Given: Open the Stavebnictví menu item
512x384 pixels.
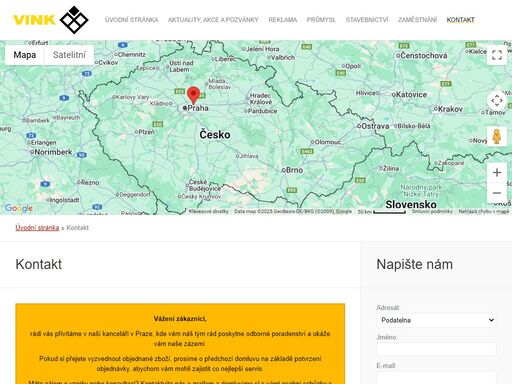Looking at the screenshot, I should [x=367, y=20].
